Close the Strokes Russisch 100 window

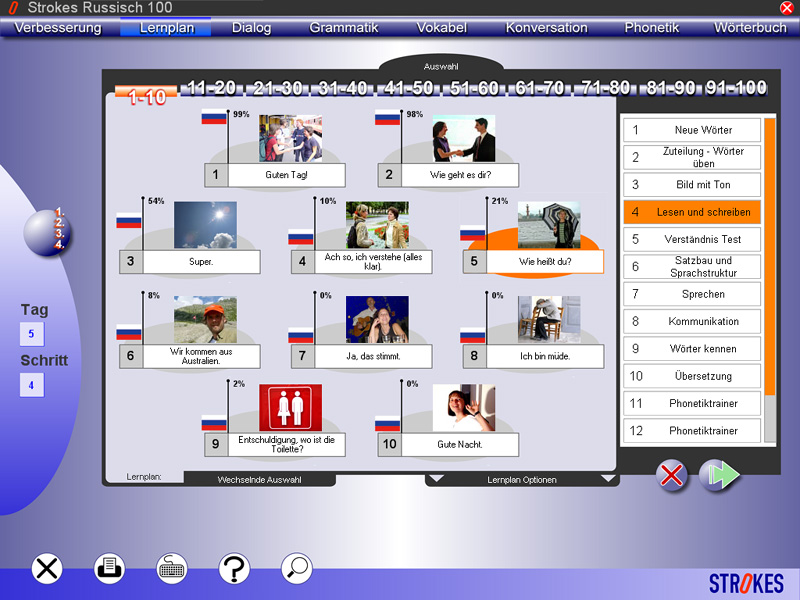pos(787,8)
